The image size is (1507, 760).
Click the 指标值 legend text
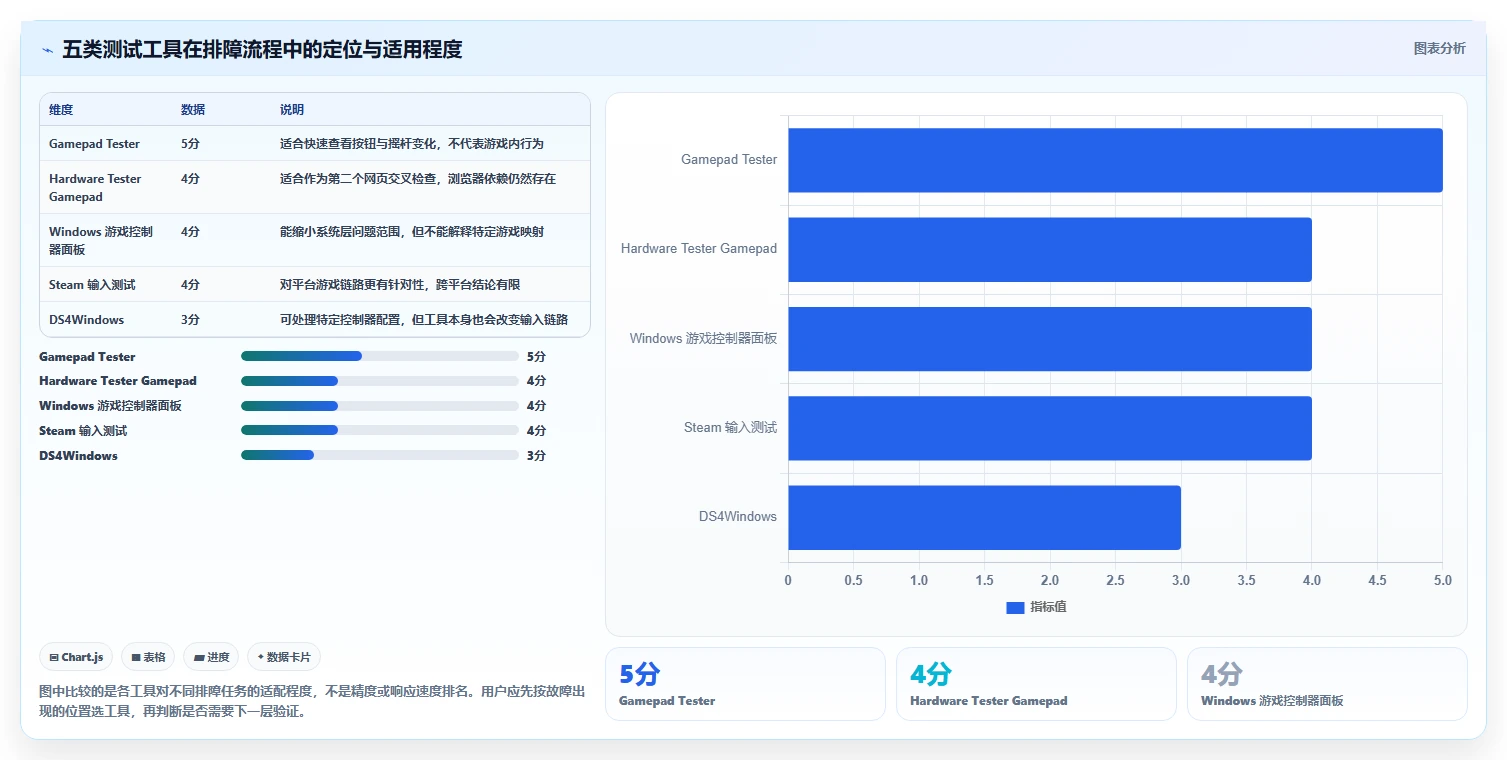1049,608
